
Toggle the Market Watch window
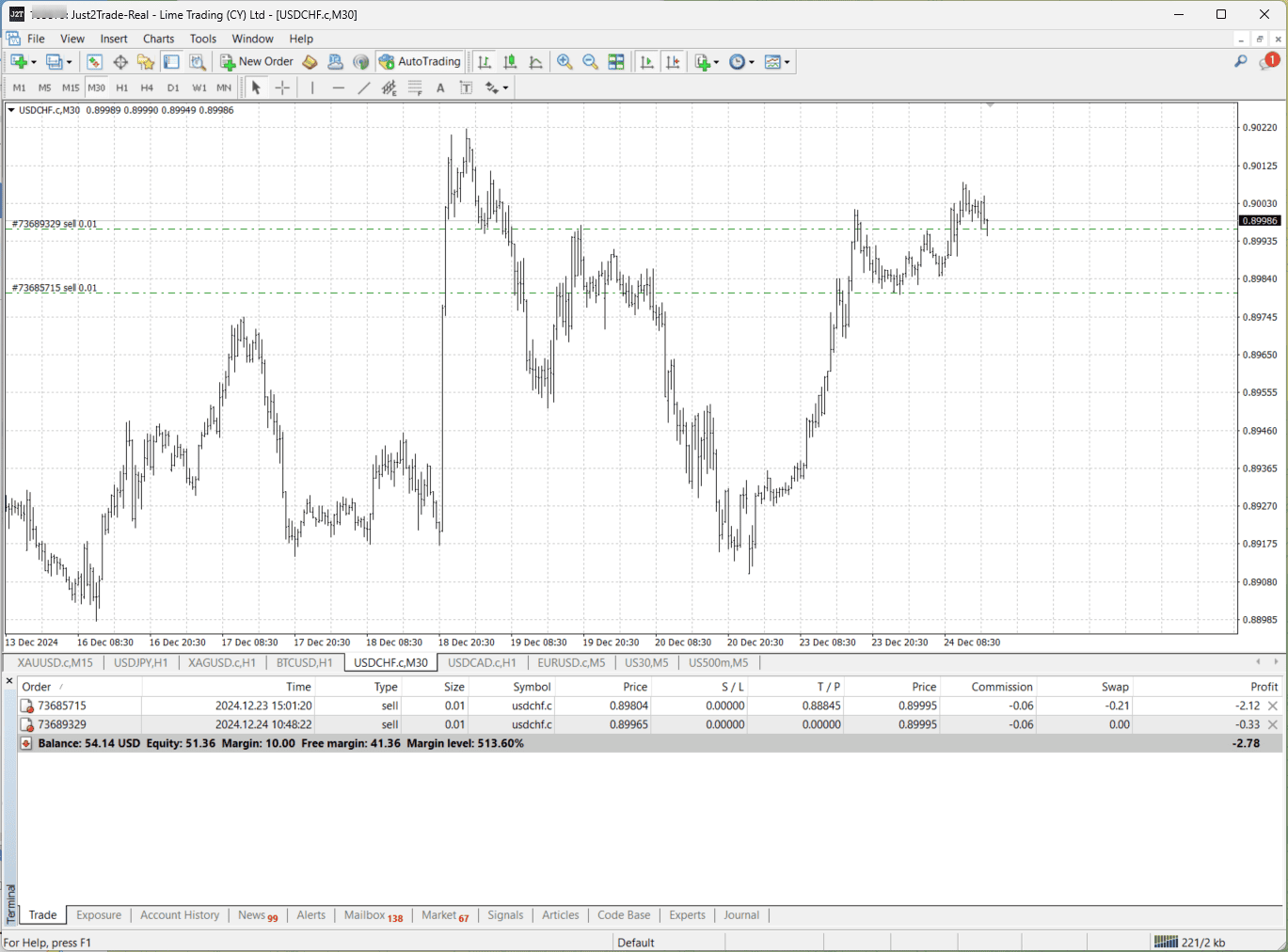tap(94, 62)
